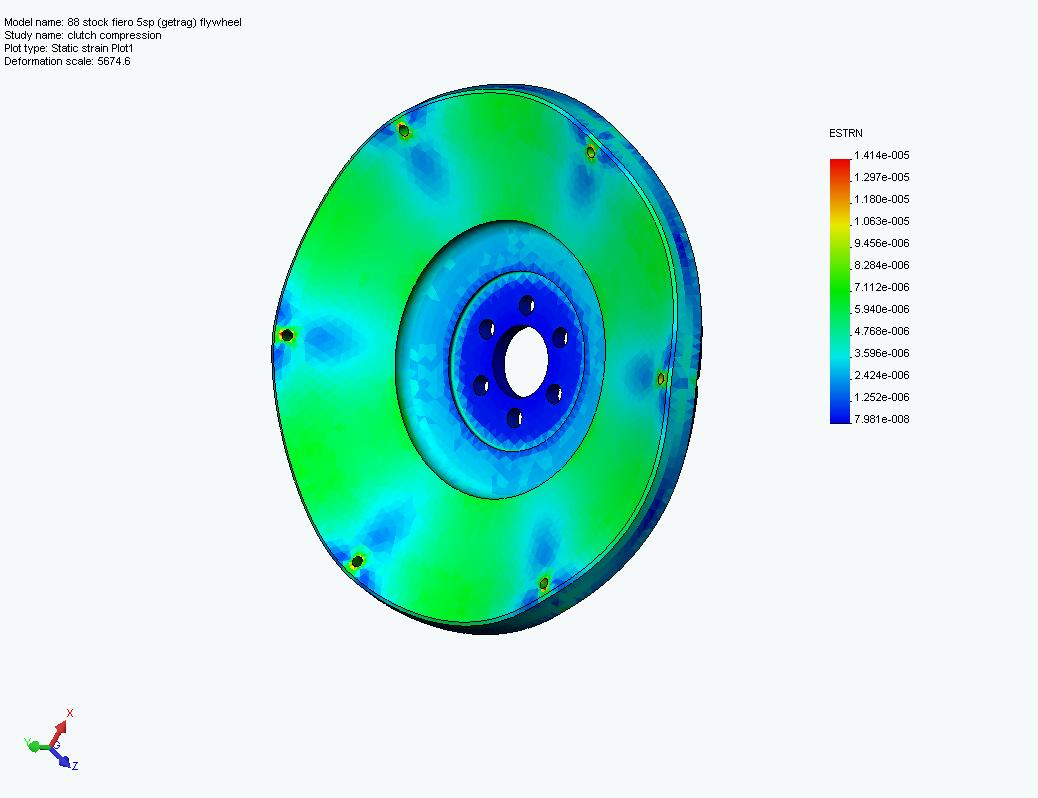Select the origin point of the coordinate triad

click(52, 745)
